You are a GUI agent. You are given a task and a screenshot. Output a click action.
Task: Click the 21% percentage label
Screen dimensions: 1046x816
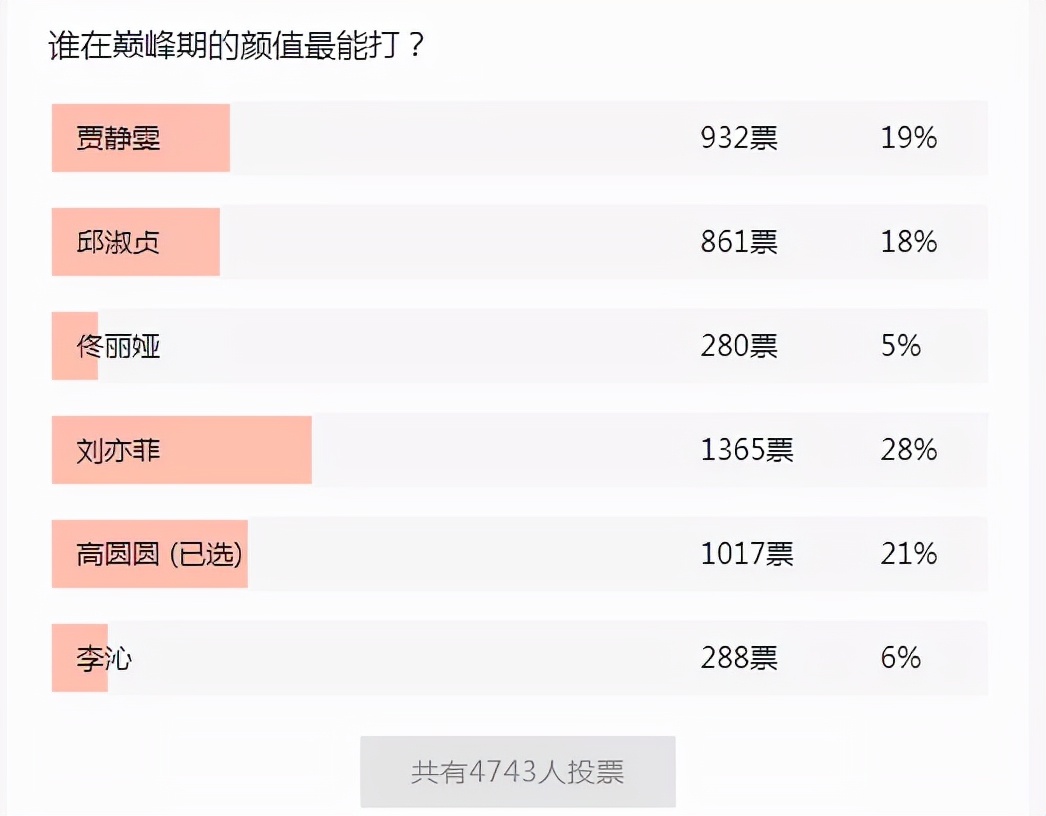[x=909, y=554]
